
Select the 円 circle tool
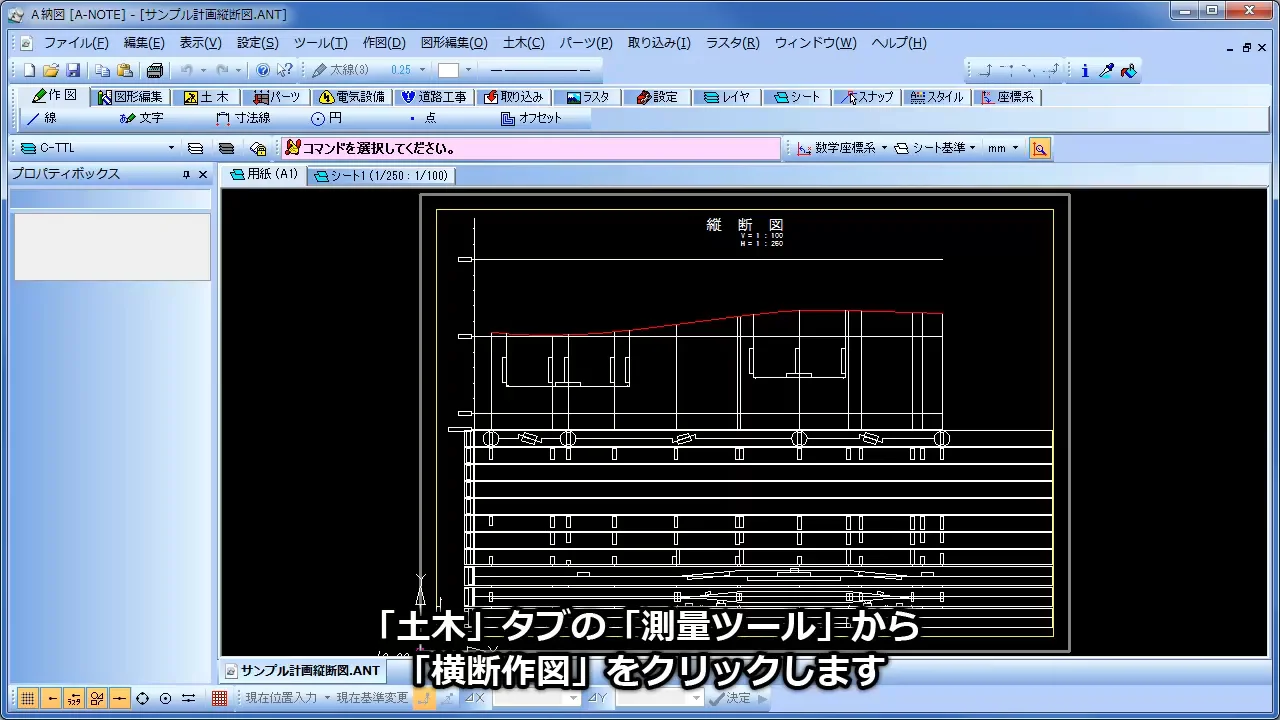pos(327,118)
